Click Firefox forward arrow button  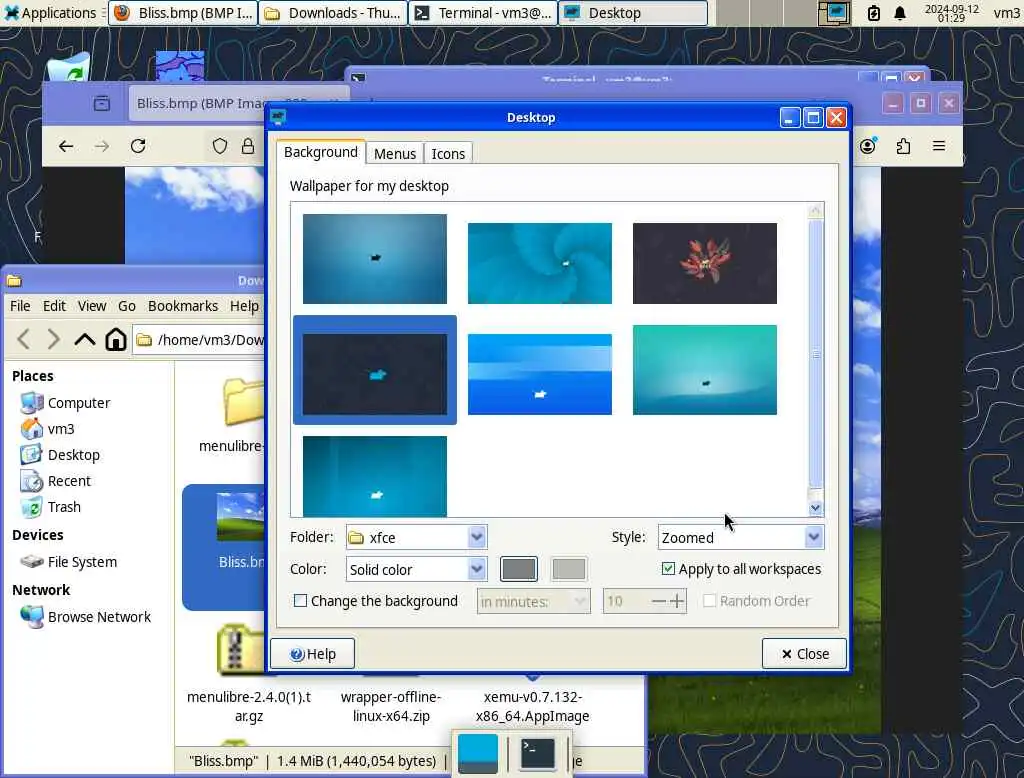pyautogui.click(x=102, y=146)
